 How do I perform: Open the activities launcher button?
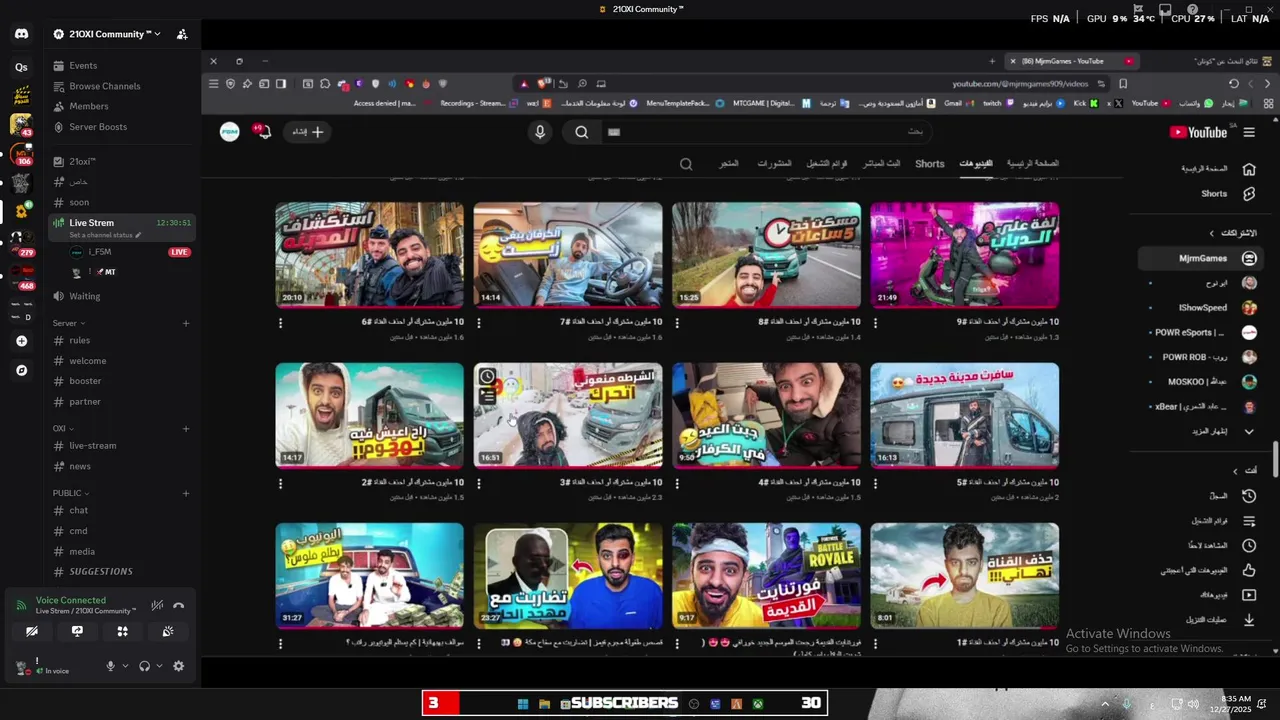tap(122, 632)
